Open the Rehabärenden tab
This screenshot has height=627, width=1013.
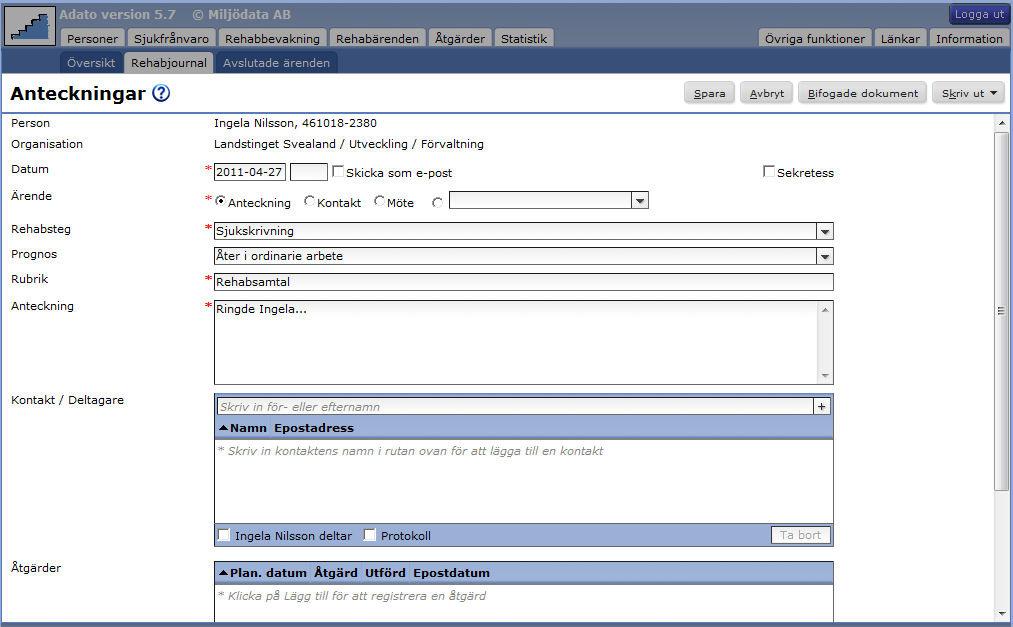tap(377, 39)
